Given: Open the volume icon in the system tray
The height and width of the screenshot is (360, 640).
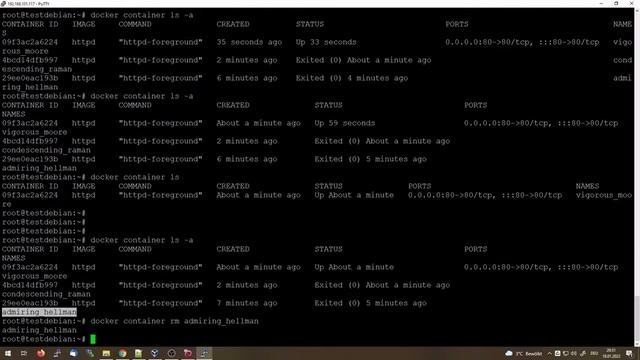Looking at the screenshot, I should tap(573, 353).
